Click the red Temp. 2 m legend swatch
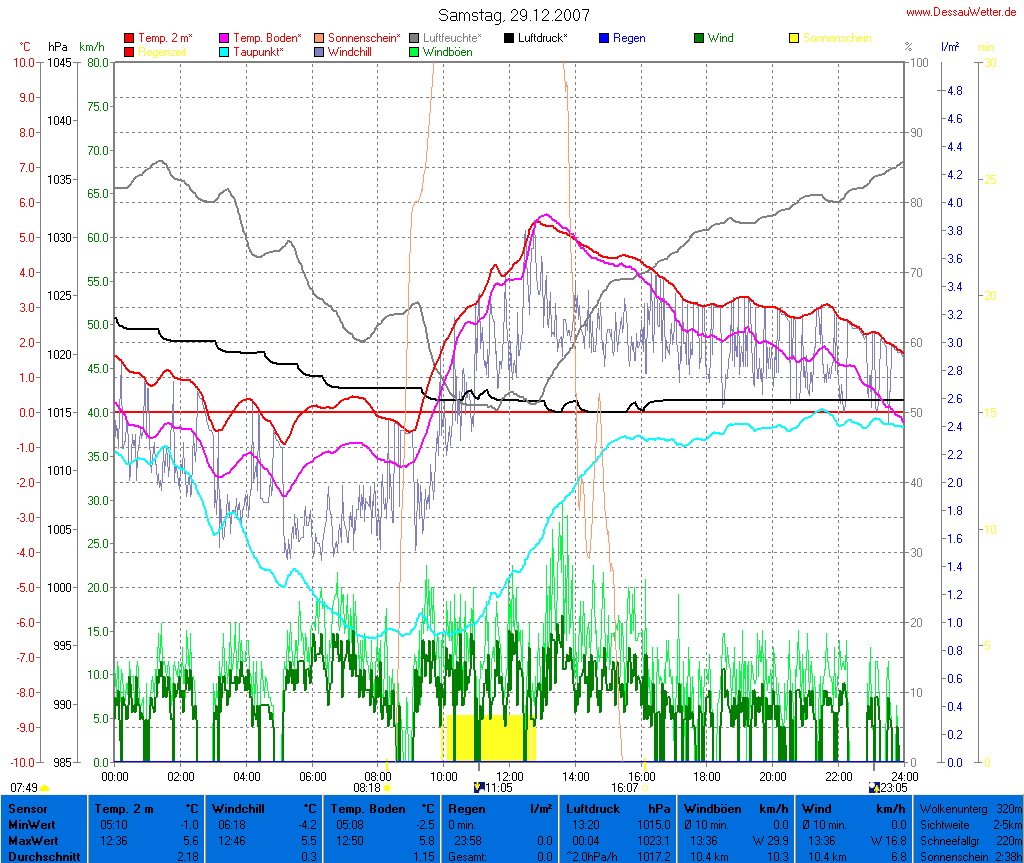1024x863 pixels. click(130, 38)
